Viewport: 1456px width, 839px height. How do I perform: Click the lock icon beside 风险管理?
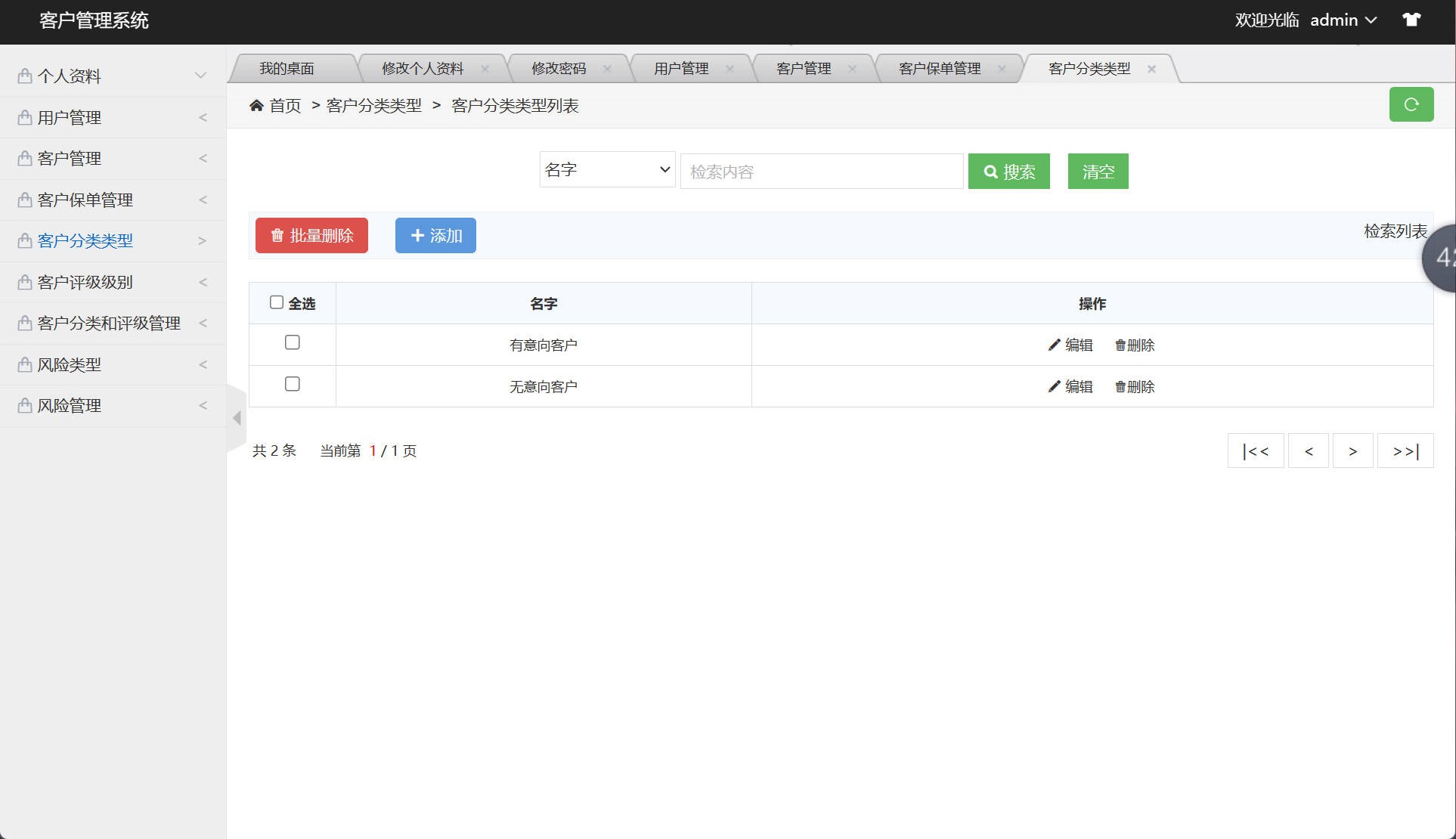pos(23,405)
